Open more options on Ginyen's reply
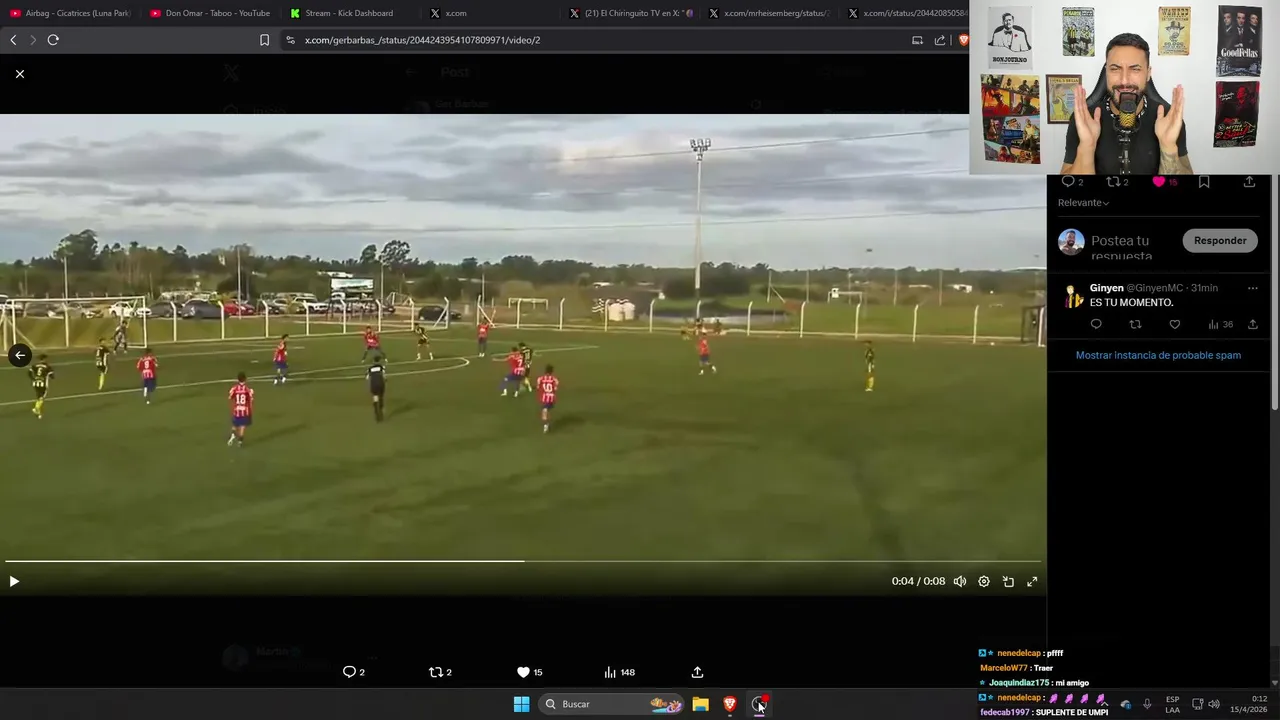Screen dimensions: 1280x720 tap(1252, 288)
